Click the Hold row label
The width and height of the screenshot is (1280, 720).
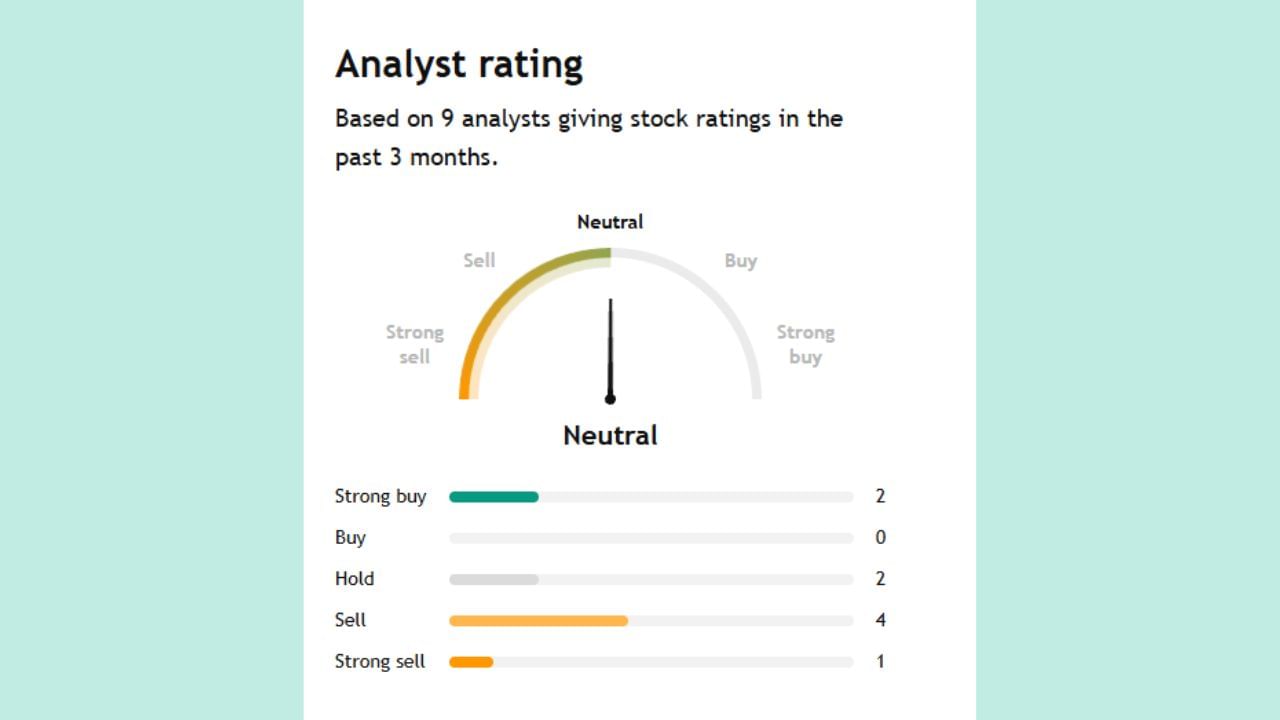pos(354,579)
